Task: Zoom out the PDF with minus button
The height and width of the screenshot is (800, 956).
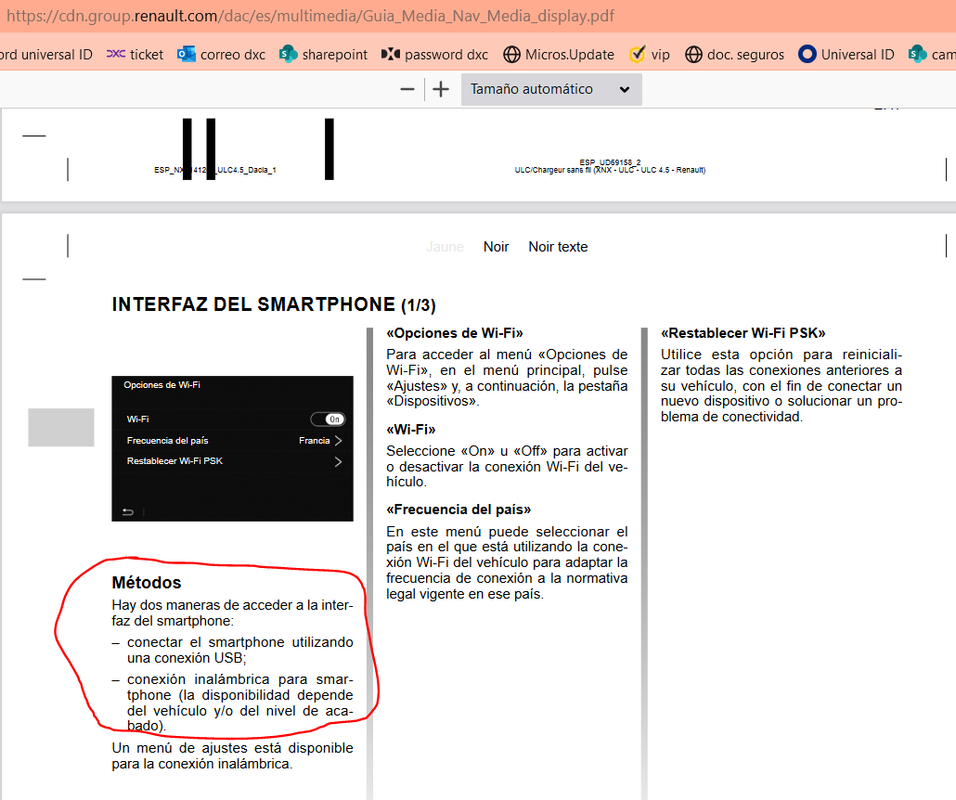Action: tap(407, 89)
